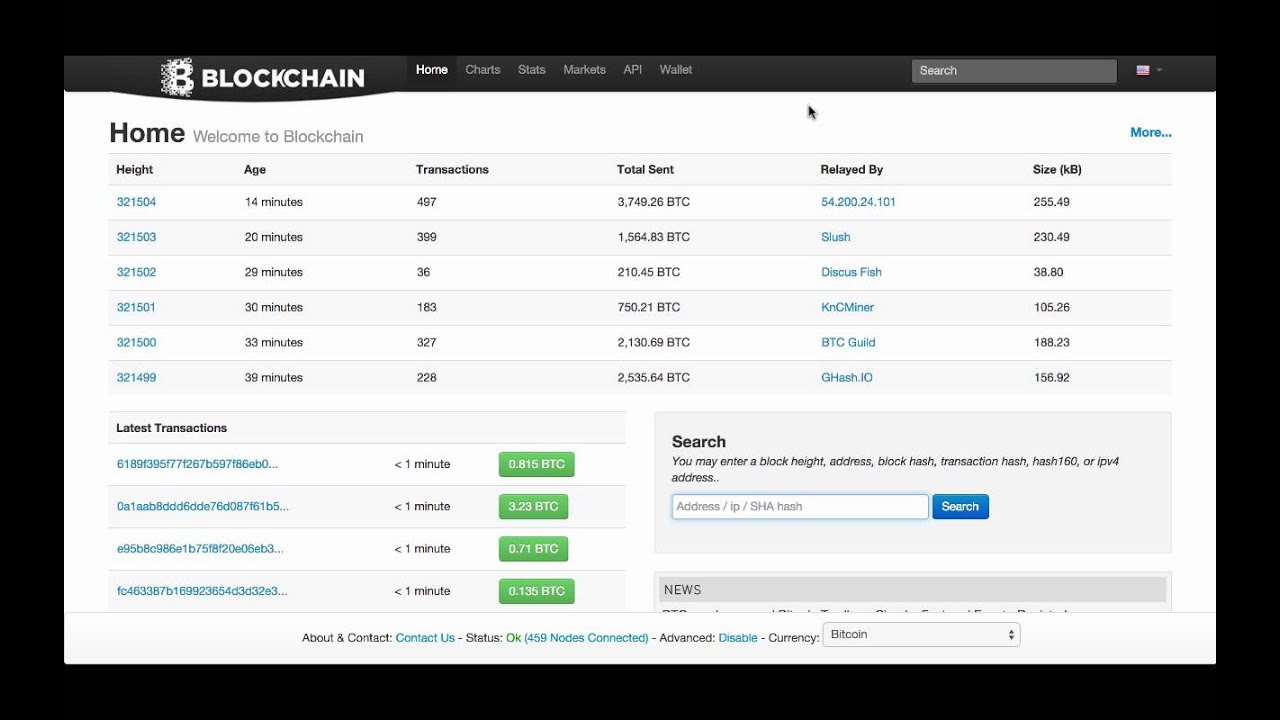Open block 321503
The height and width of the screenshot is (720, 1280).
136,237
